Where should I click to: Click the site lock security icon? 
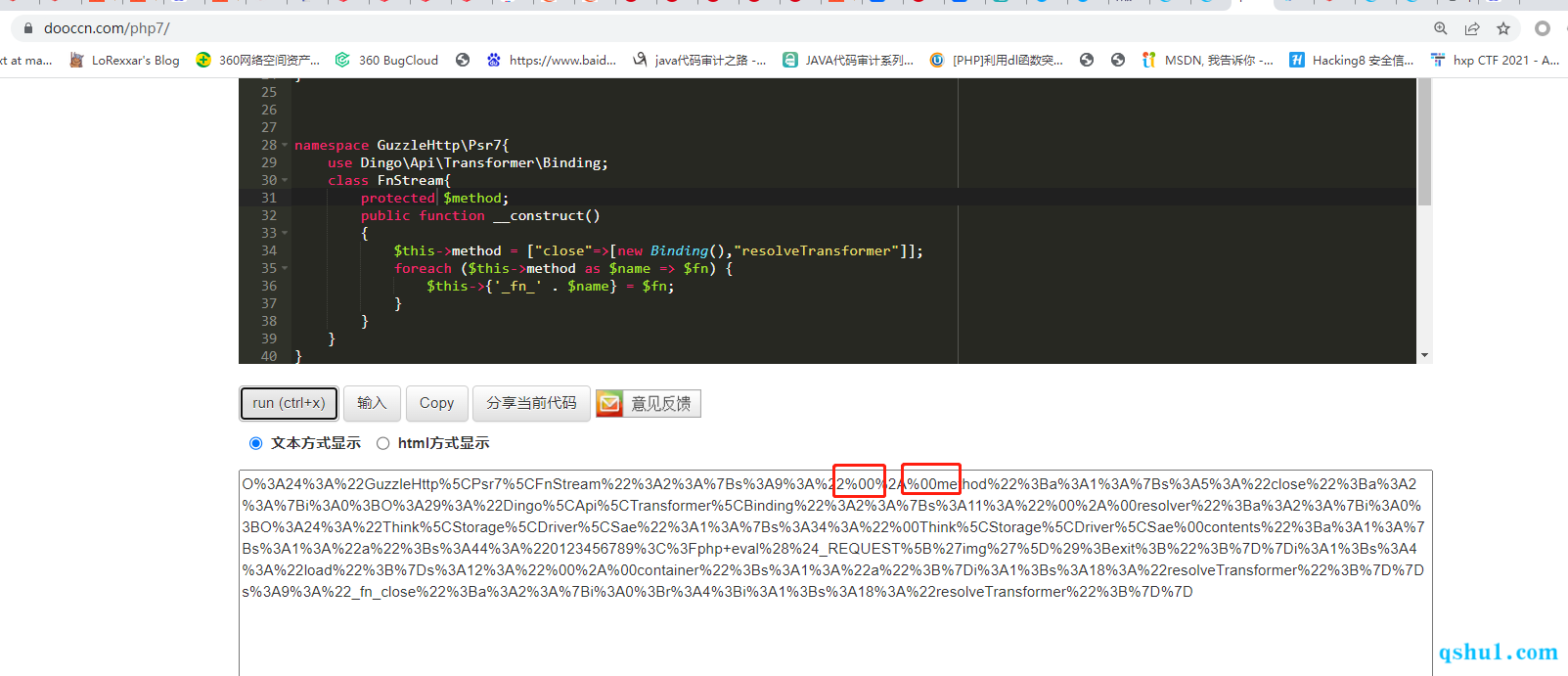[x=27, y=28]
